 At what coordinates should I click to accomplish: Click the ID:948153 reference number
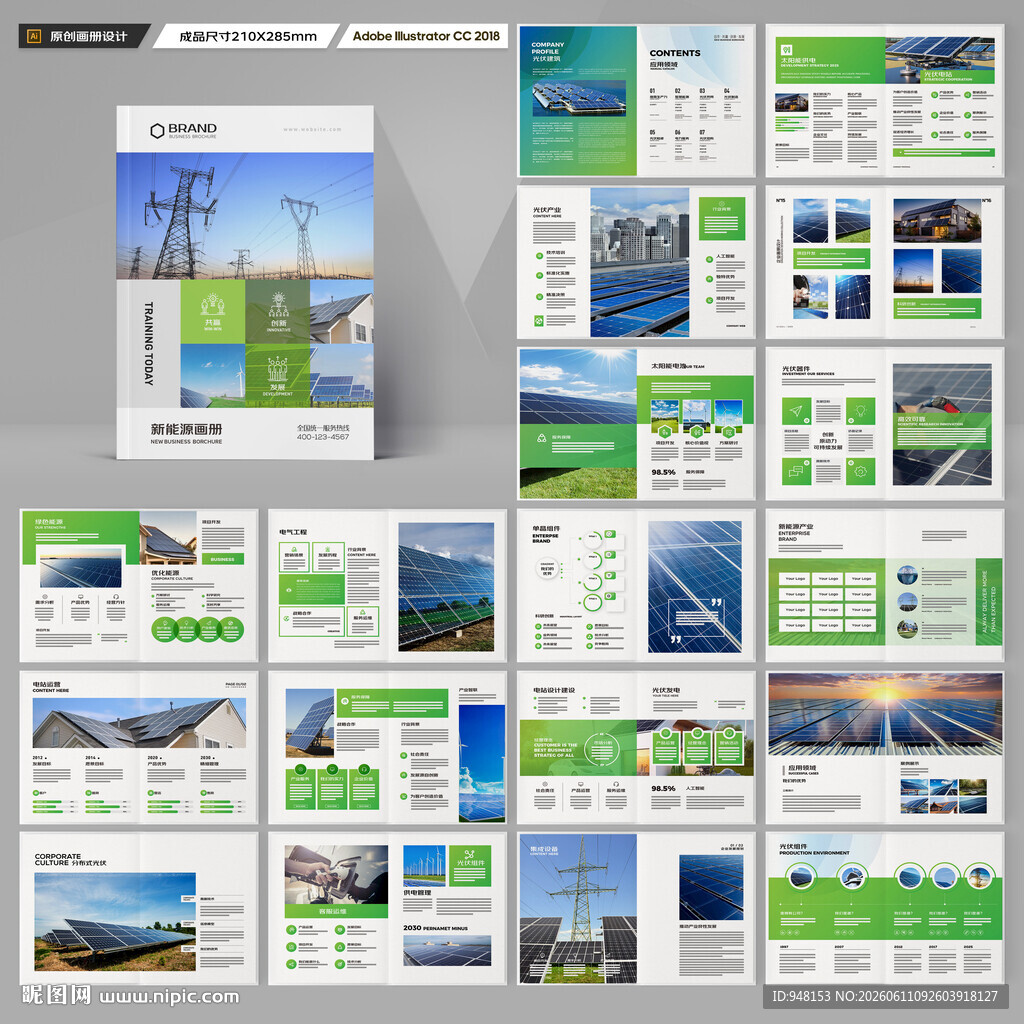(x=801, y=997)
